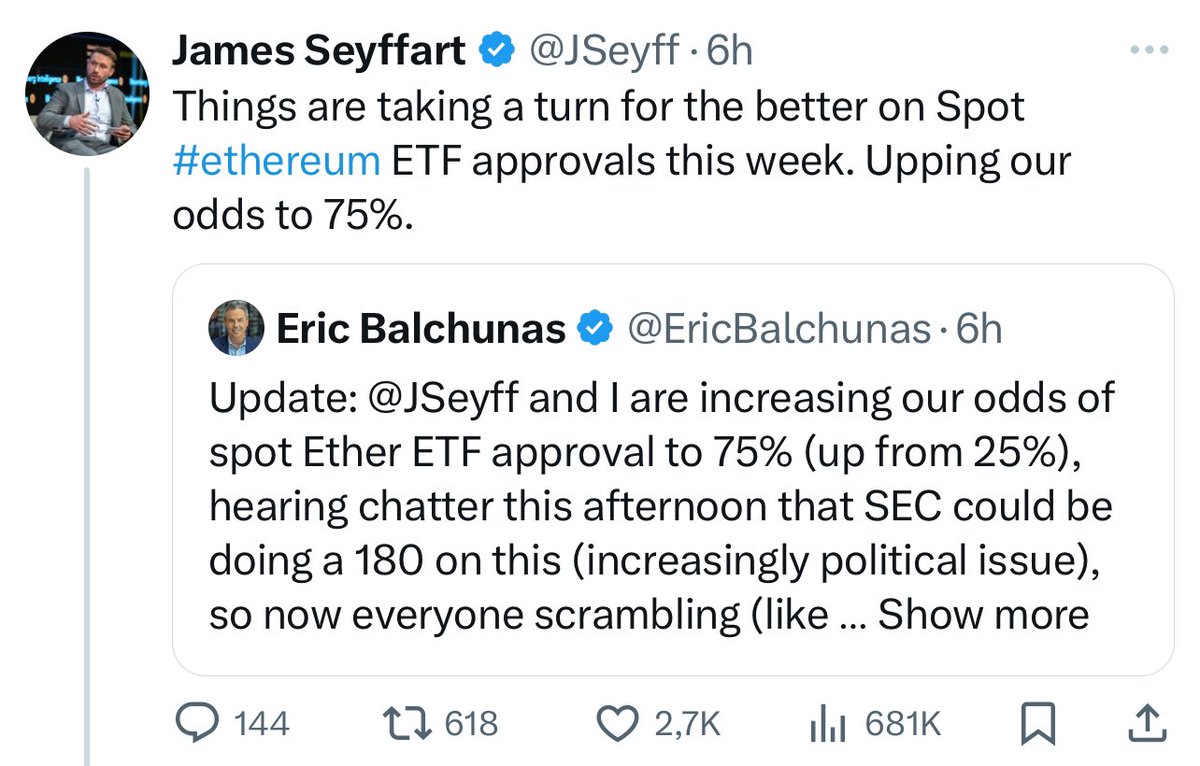Viewport: 1200px width, 766px height.
Task: Open the three-dot more options menu
Action: tap(1148, 50)
